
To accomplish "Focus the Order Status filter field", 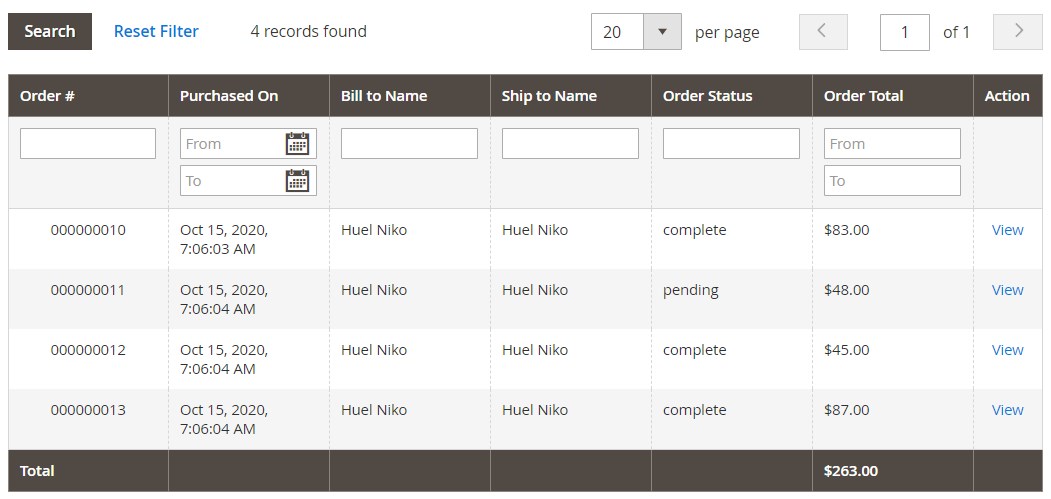I will pyautogui.click(x=731, y=144).
